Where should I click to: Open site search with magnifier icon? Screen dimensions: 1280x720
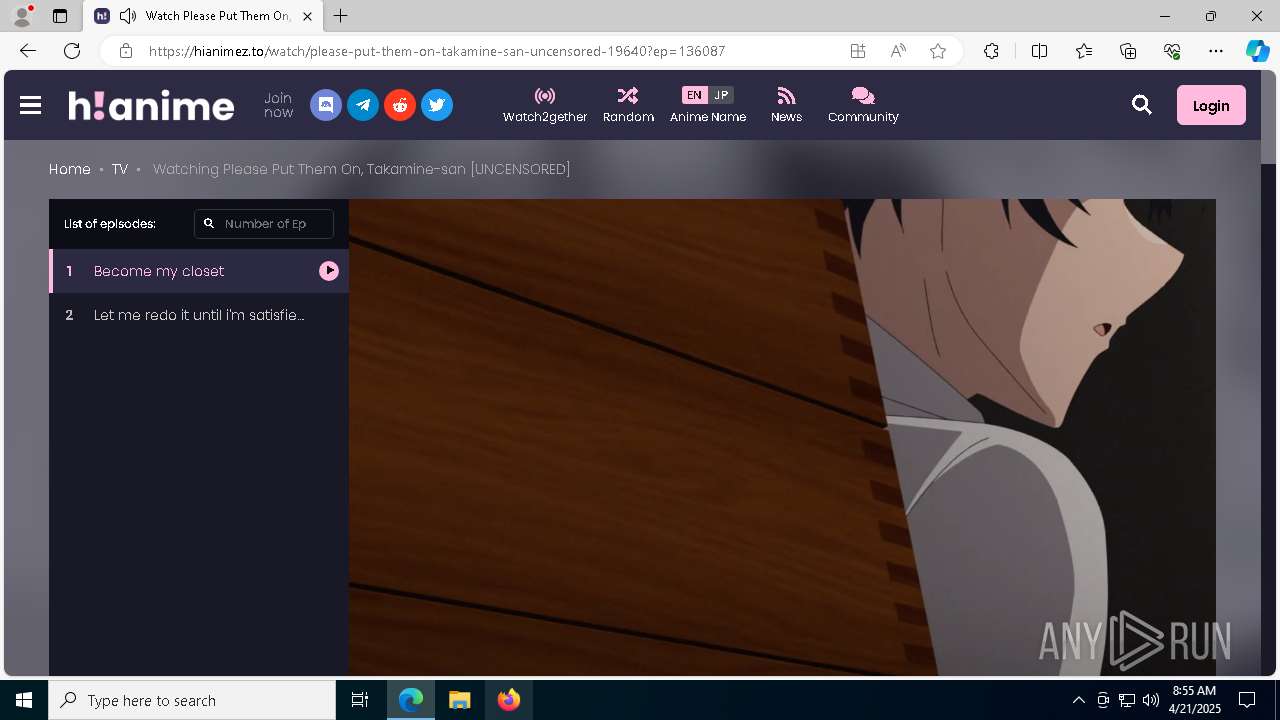1142,105
